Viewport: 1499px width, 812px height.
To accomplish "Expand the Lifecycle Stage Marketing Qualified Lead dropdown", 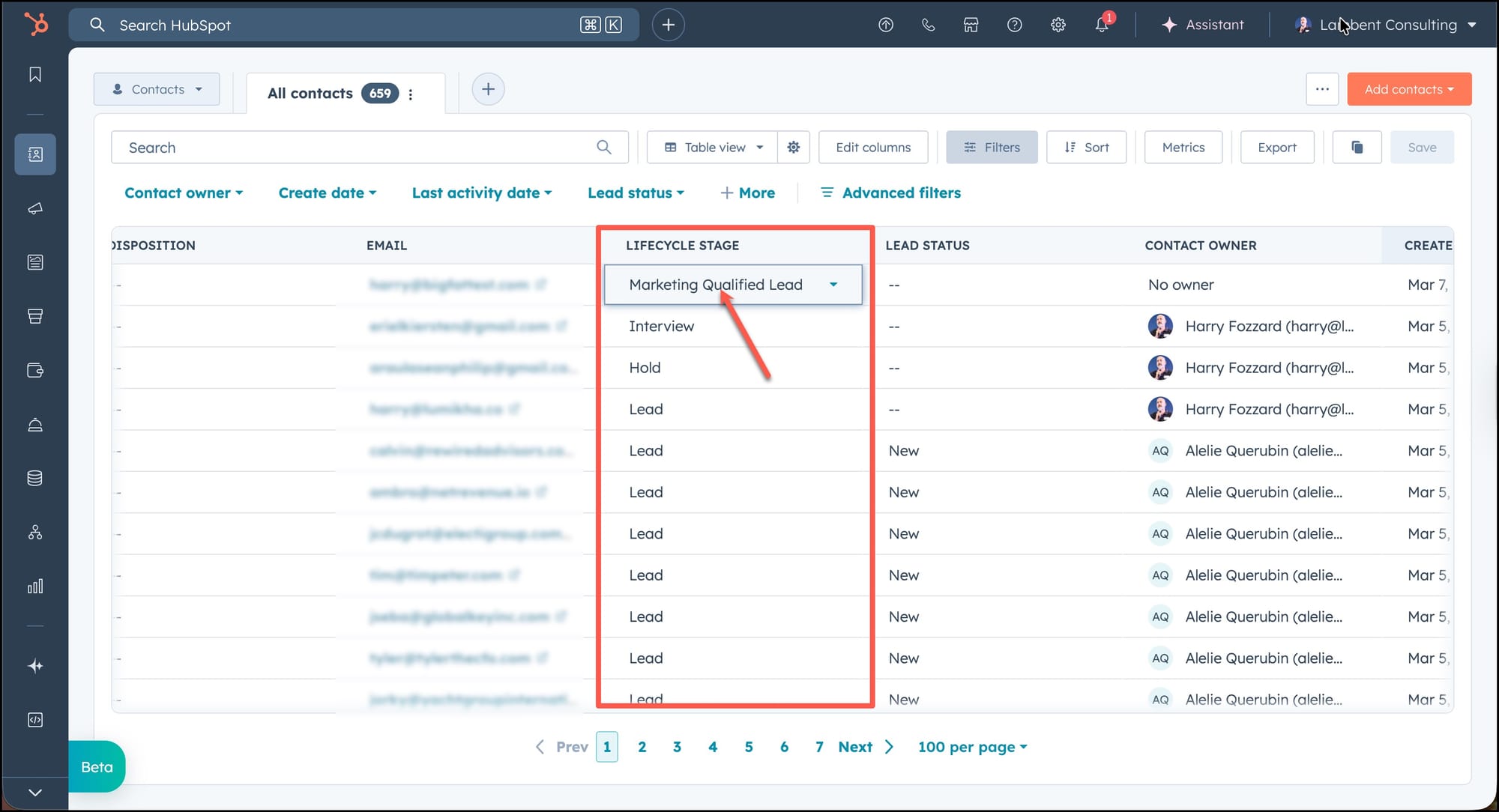I will pos(833,285).
